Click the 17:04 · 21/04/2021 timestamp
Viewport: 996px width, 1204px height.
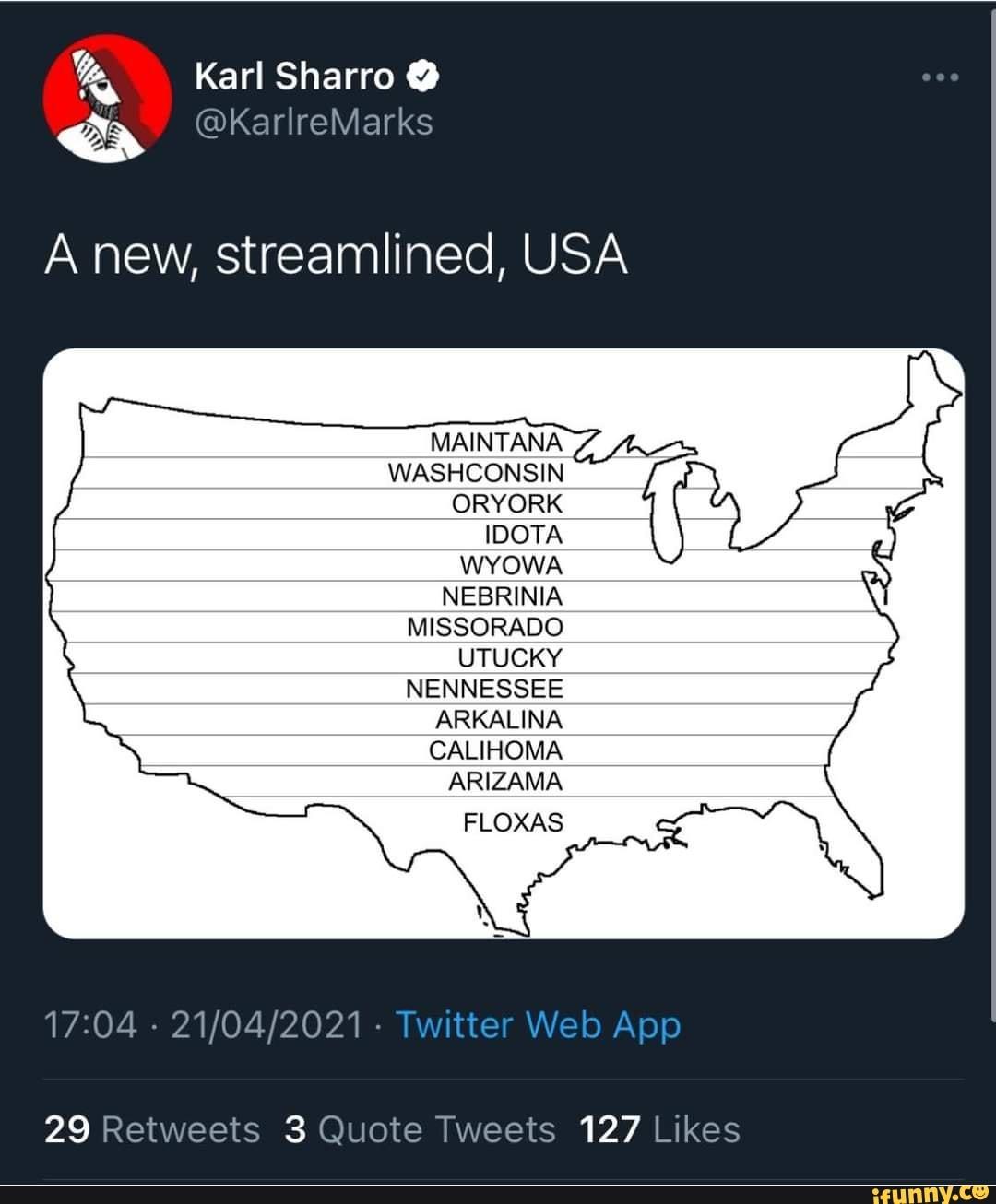(203, 1024)
